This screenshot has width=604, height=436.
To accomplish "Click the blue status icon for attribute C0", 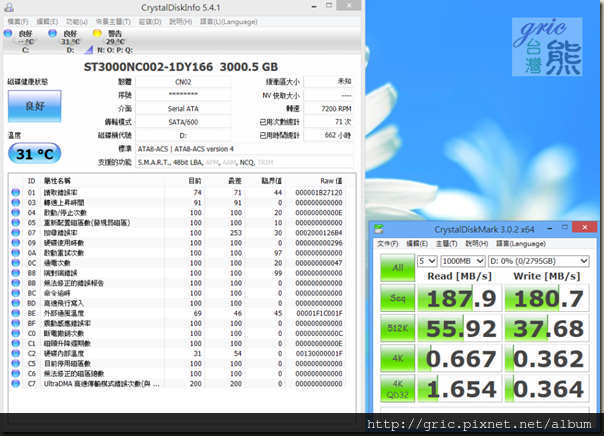I will (x=15, y=333).
